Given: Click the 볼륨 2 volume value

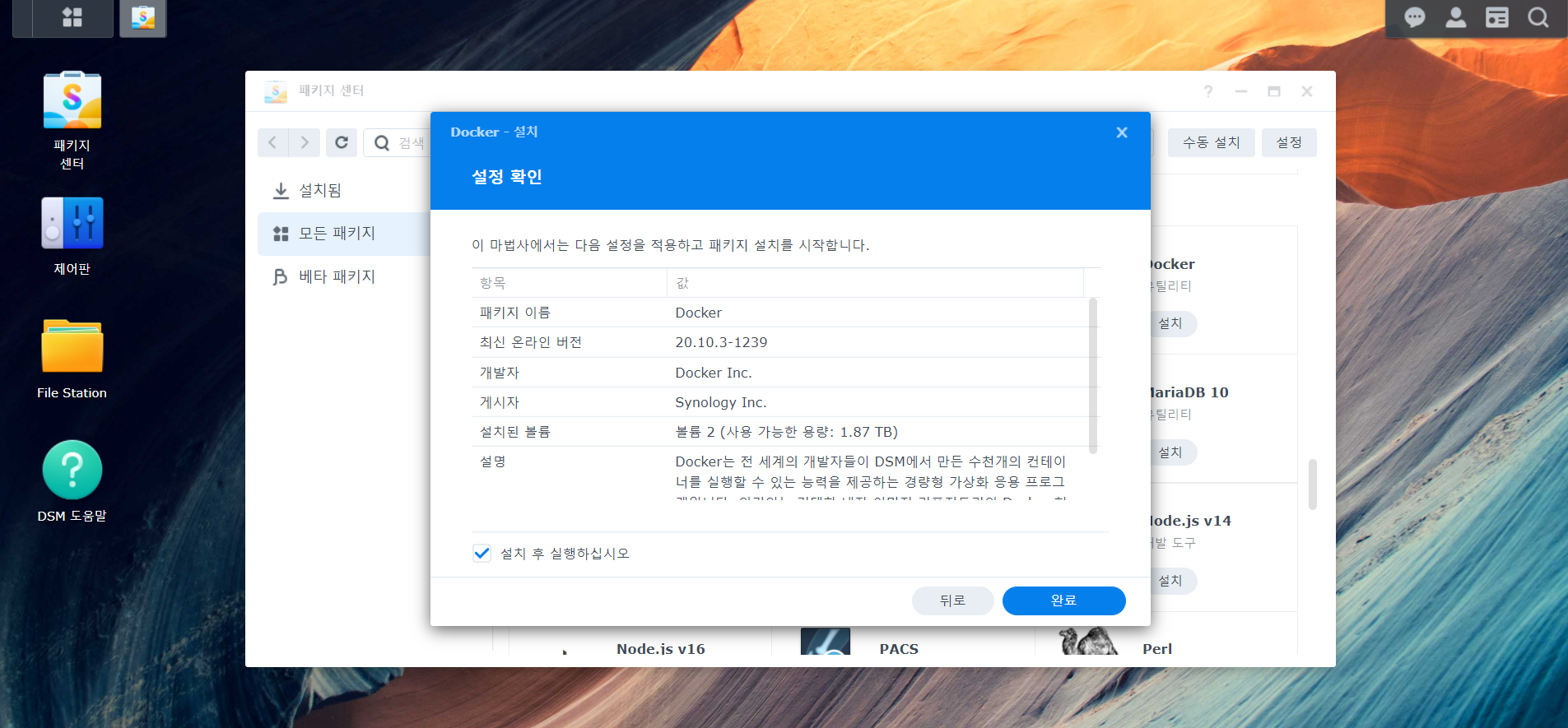Looking at the screenshot, I should 786,432.
